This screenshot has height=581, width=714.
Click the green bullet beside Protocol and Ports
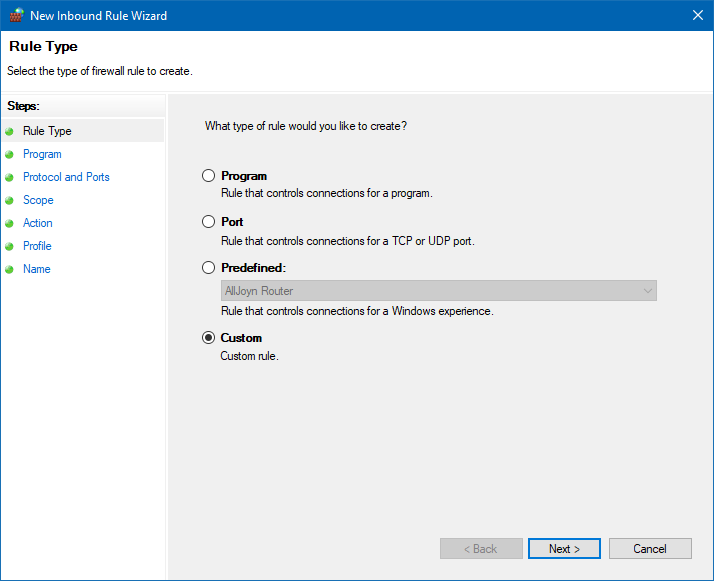click(x=10, y=177)
